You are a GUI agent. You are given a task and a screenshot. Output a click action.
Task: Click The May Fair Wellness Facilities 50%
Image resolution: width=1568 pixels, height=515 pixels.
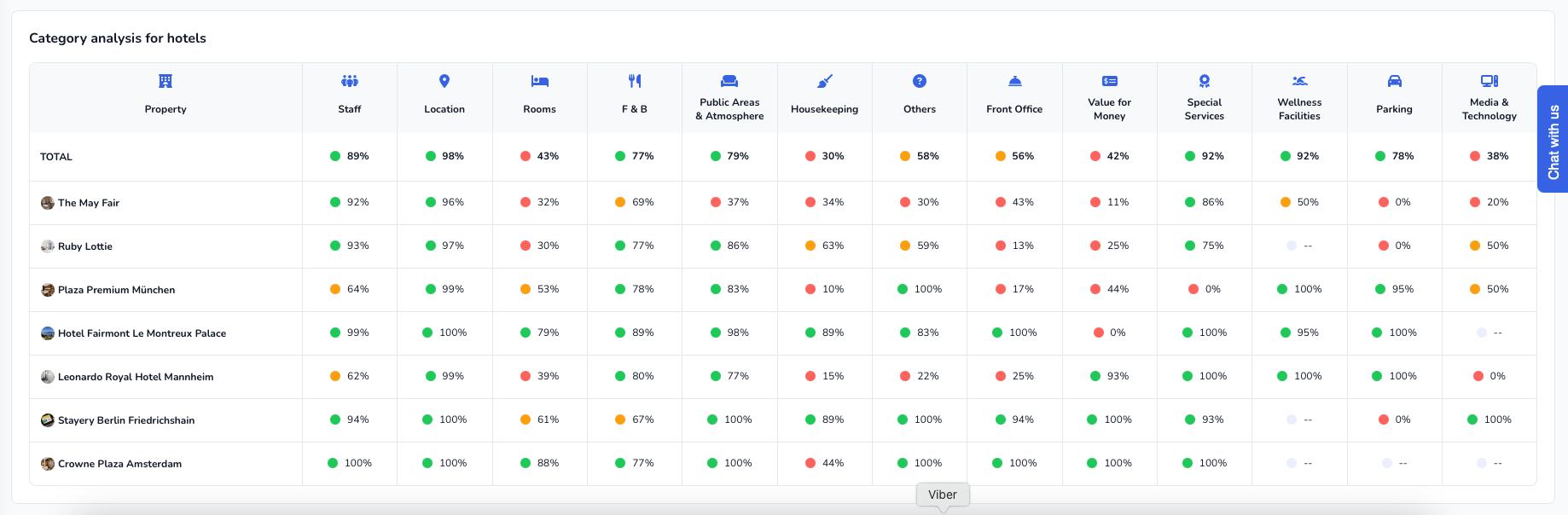coord(1308,202)
